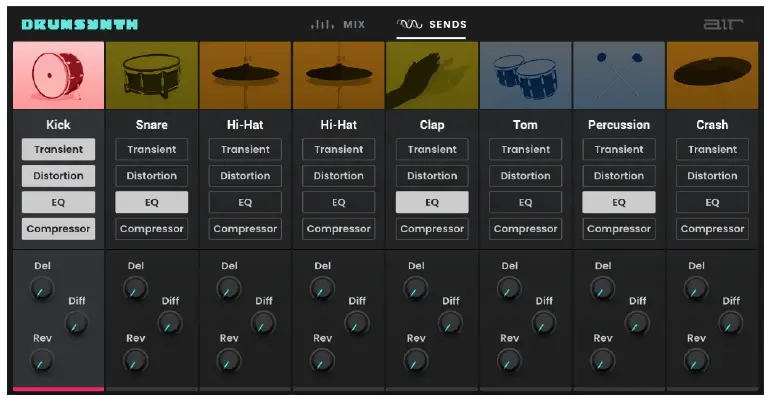The height and width of the screenshot is (403, 770).
Task: Click the Clap Del send knob
Action: [415, 289]
